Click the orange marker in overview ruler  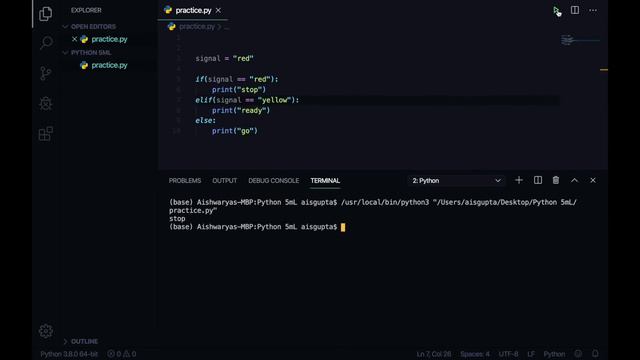click(604, 70)
